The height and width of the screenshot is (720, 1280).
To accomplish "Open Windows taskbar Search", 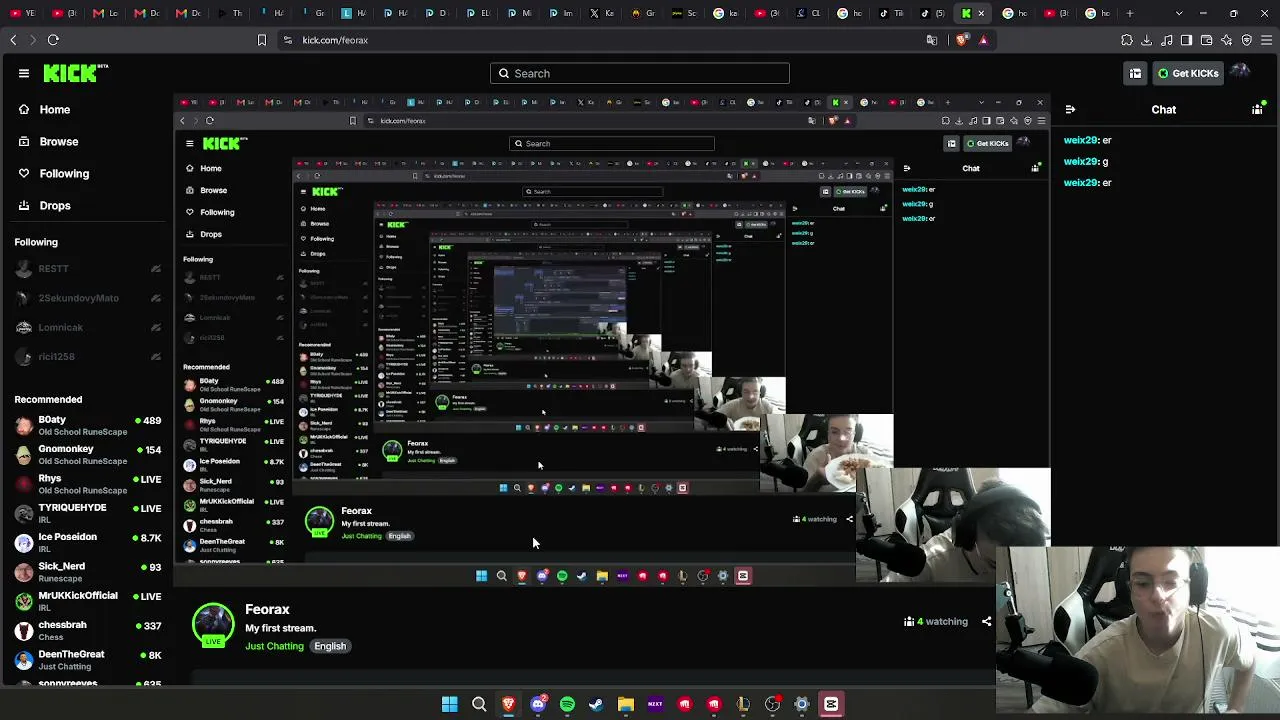I will coord(479,704).
